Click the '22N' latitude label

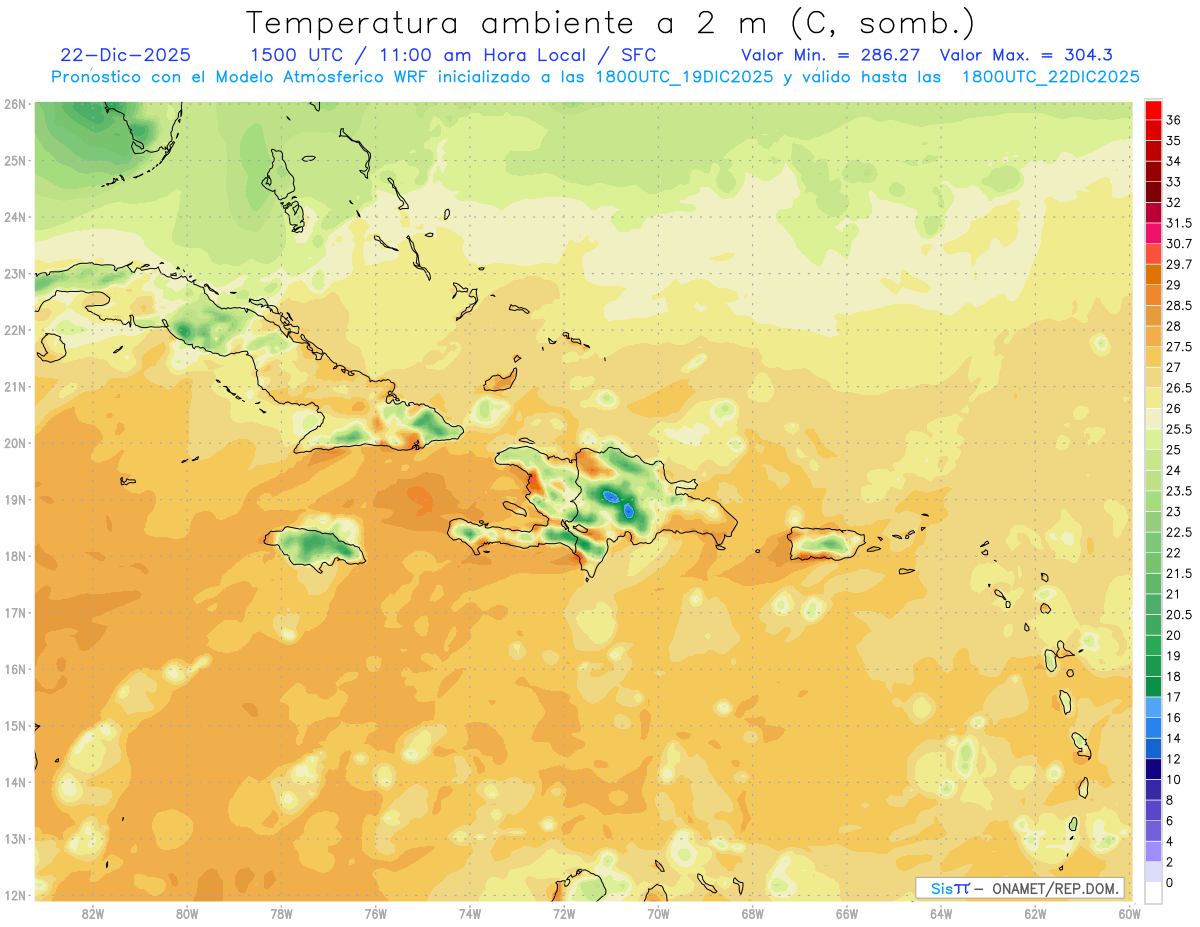tap(15, 330)
